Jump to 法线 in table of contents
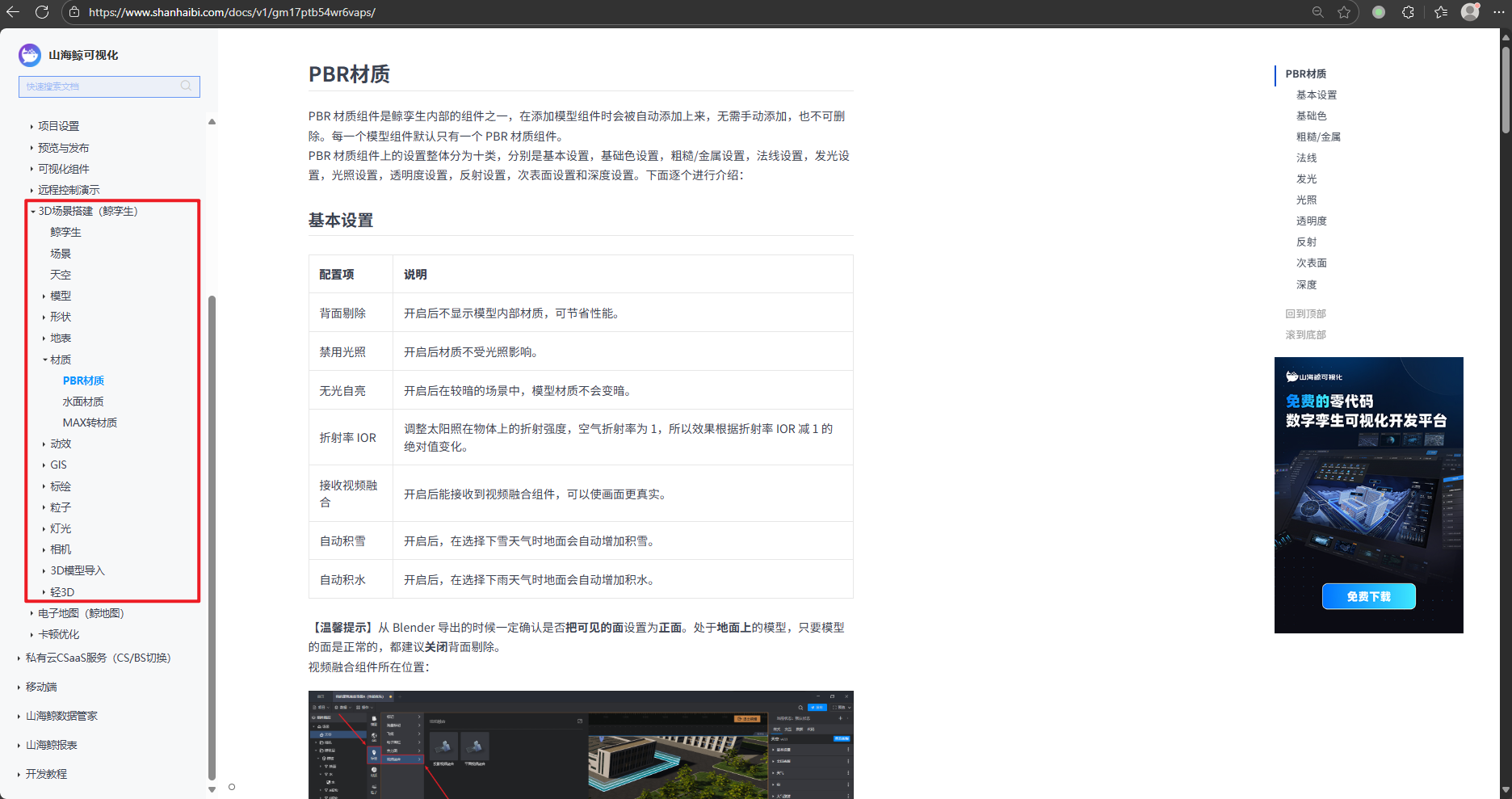The image size is (1512, 799). coord(1306,158)
